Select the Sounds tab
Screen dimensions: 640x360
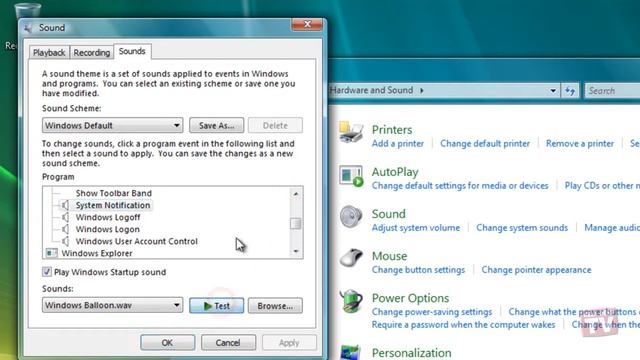(132, 51)
